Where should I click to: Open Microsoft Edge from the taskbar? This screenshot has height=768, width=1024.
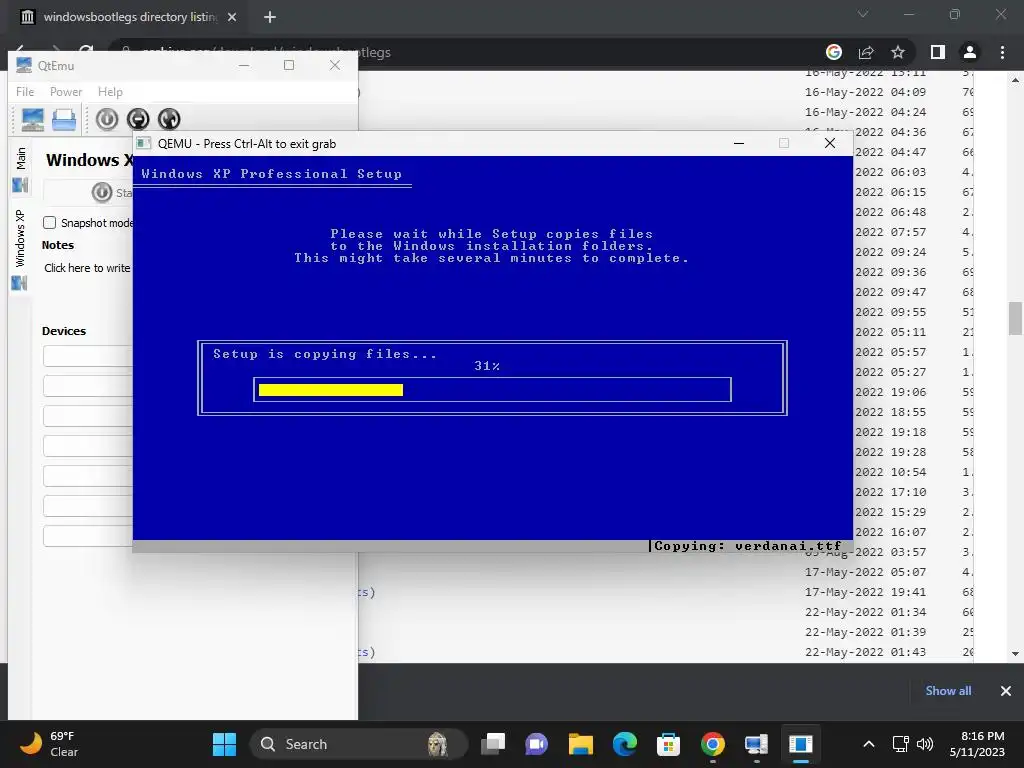point(624,744)
